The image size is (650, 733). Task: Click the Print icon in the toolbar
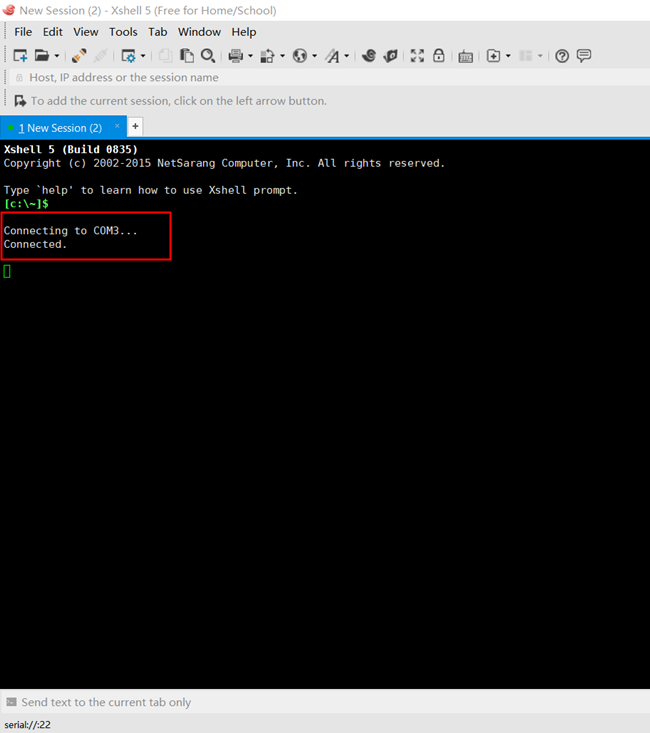click(x=235, y=56)
